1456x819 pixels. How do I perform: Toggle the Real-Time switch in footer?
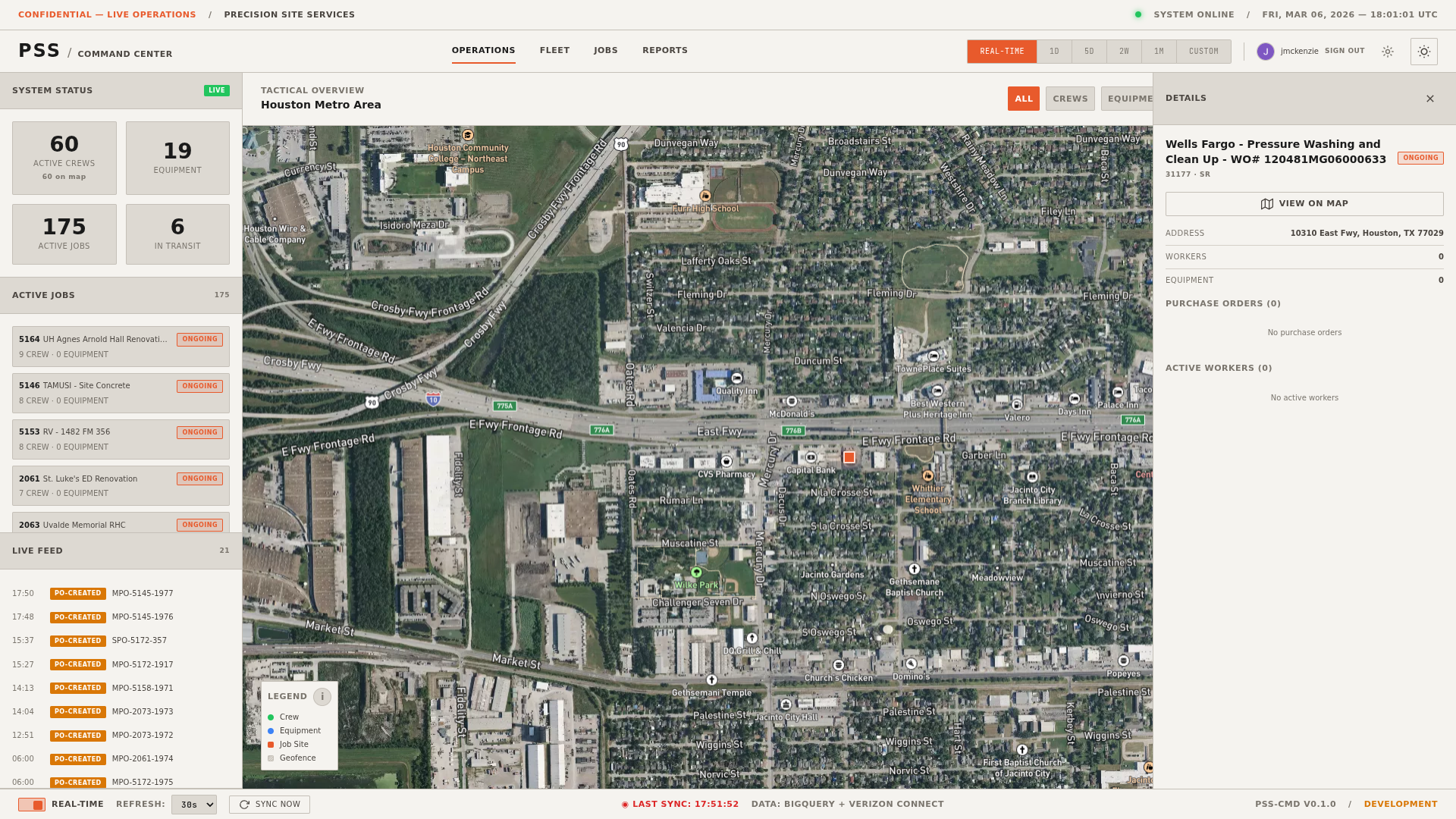tap(32, 805)
